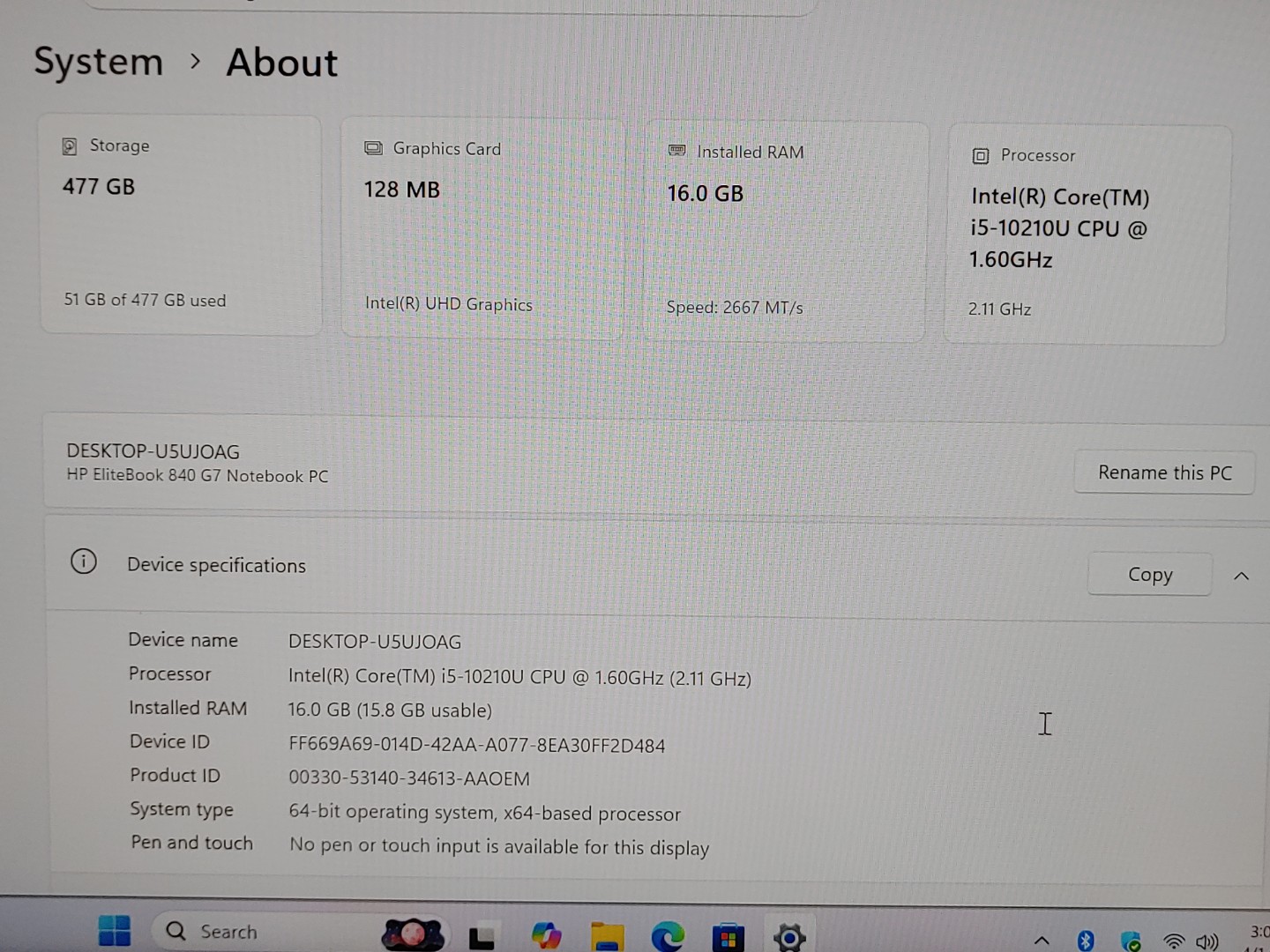1270x952 pixels.
Task: Open the Wi-Fi network flyout
Action: 1173,941
